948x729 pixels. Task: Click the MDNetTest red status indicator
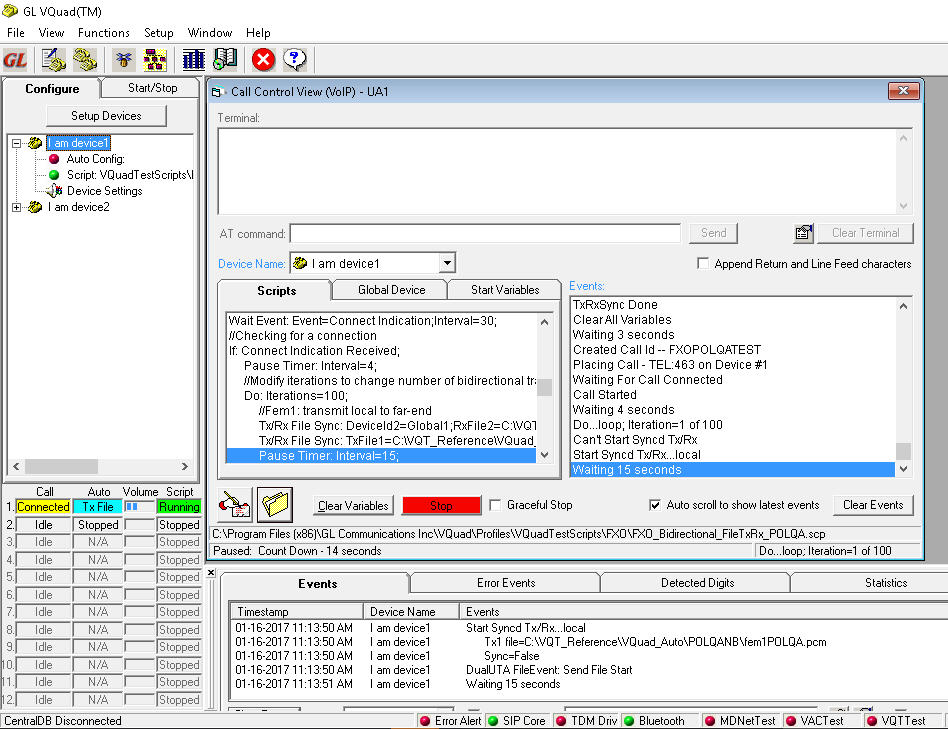click(x=710, y=721)
